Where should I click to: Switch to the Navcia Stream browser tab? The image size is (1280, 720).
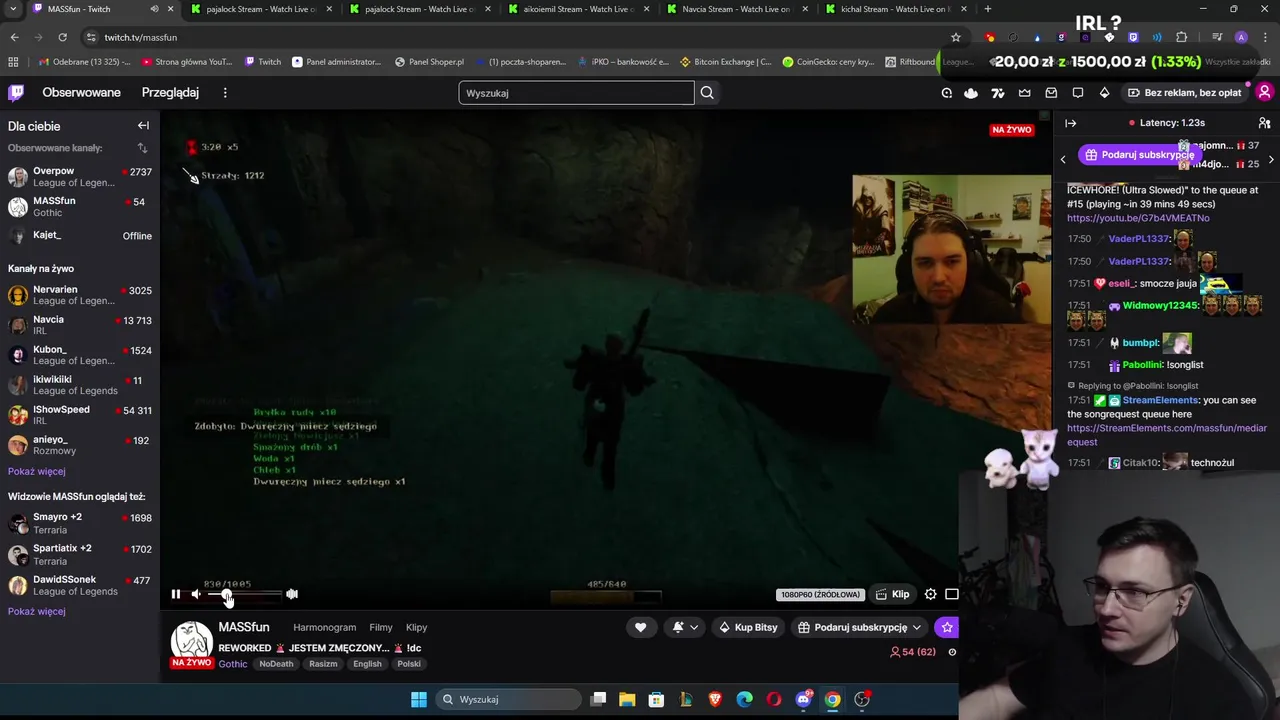[x=735, y=9]
